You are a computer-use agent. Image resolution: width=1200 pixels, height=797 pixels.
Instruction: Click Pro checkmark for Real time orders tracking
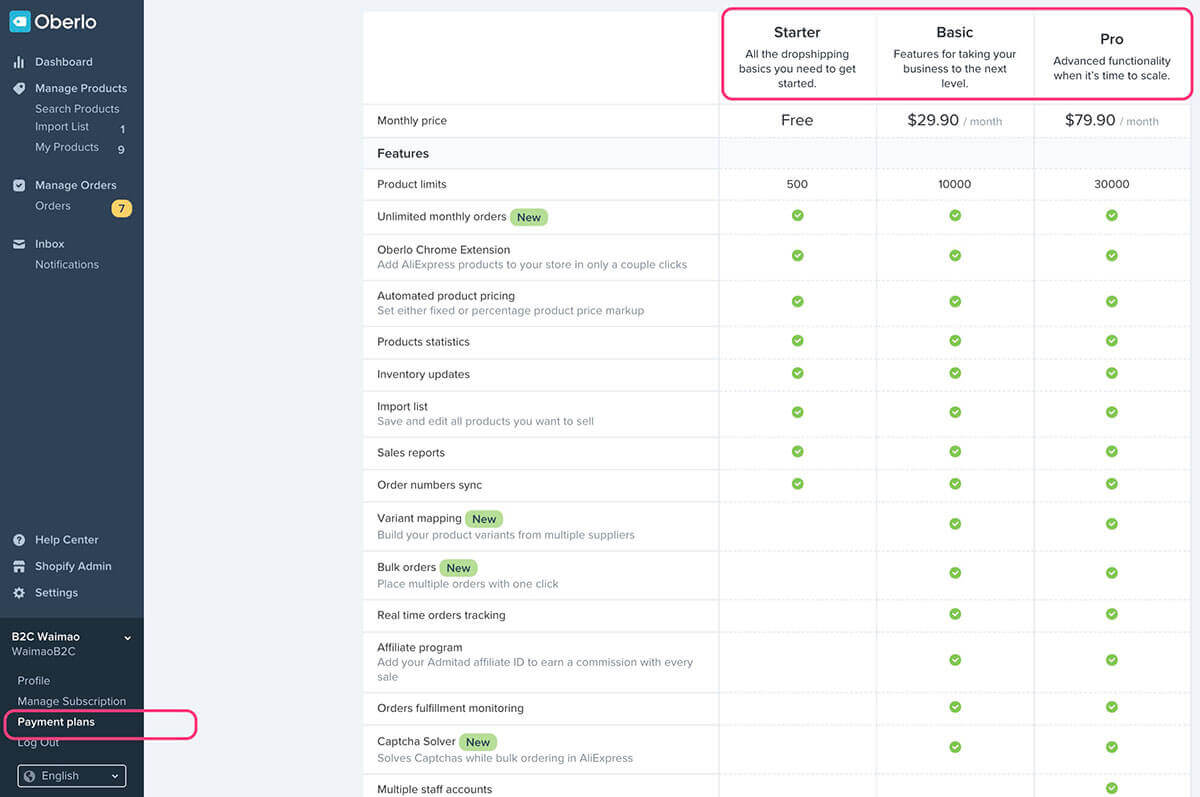pyautogui.click(x=1112, y=614)
